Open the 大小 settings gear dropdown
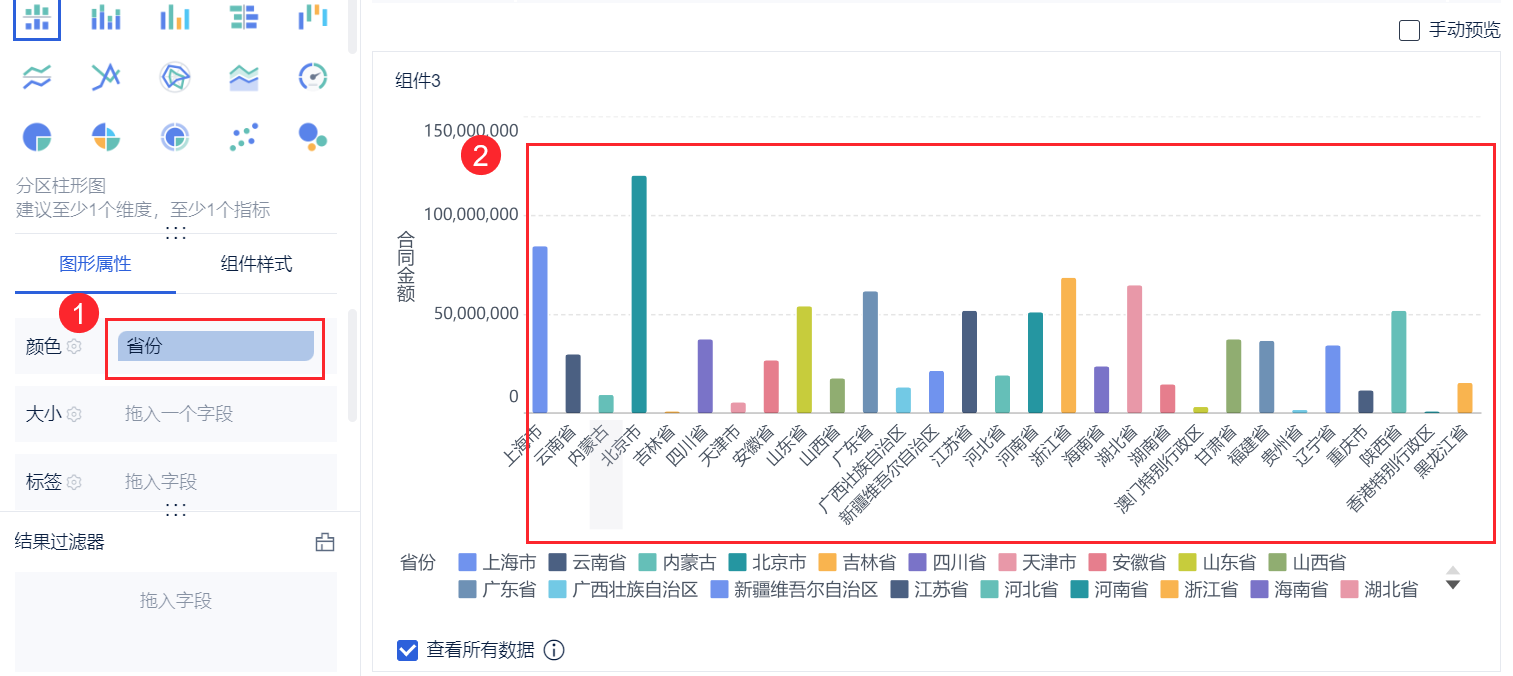The image size is (1513, 676). (x=74, y=414)
